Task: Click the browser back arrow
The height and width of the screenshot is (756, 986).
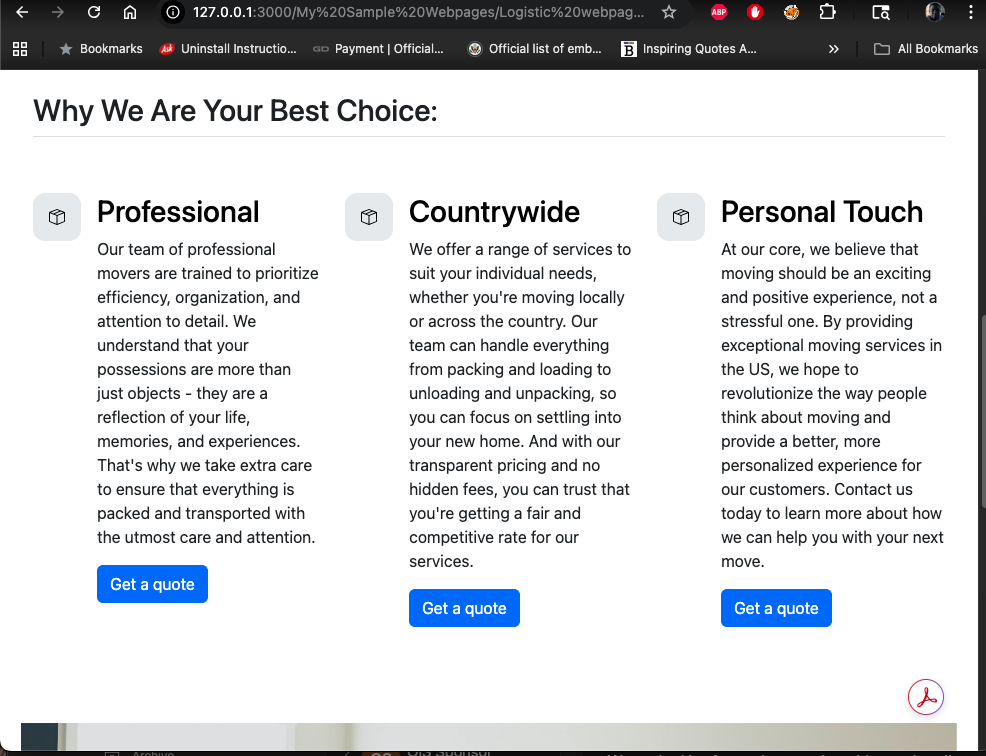Action: [x=21, y=13]
